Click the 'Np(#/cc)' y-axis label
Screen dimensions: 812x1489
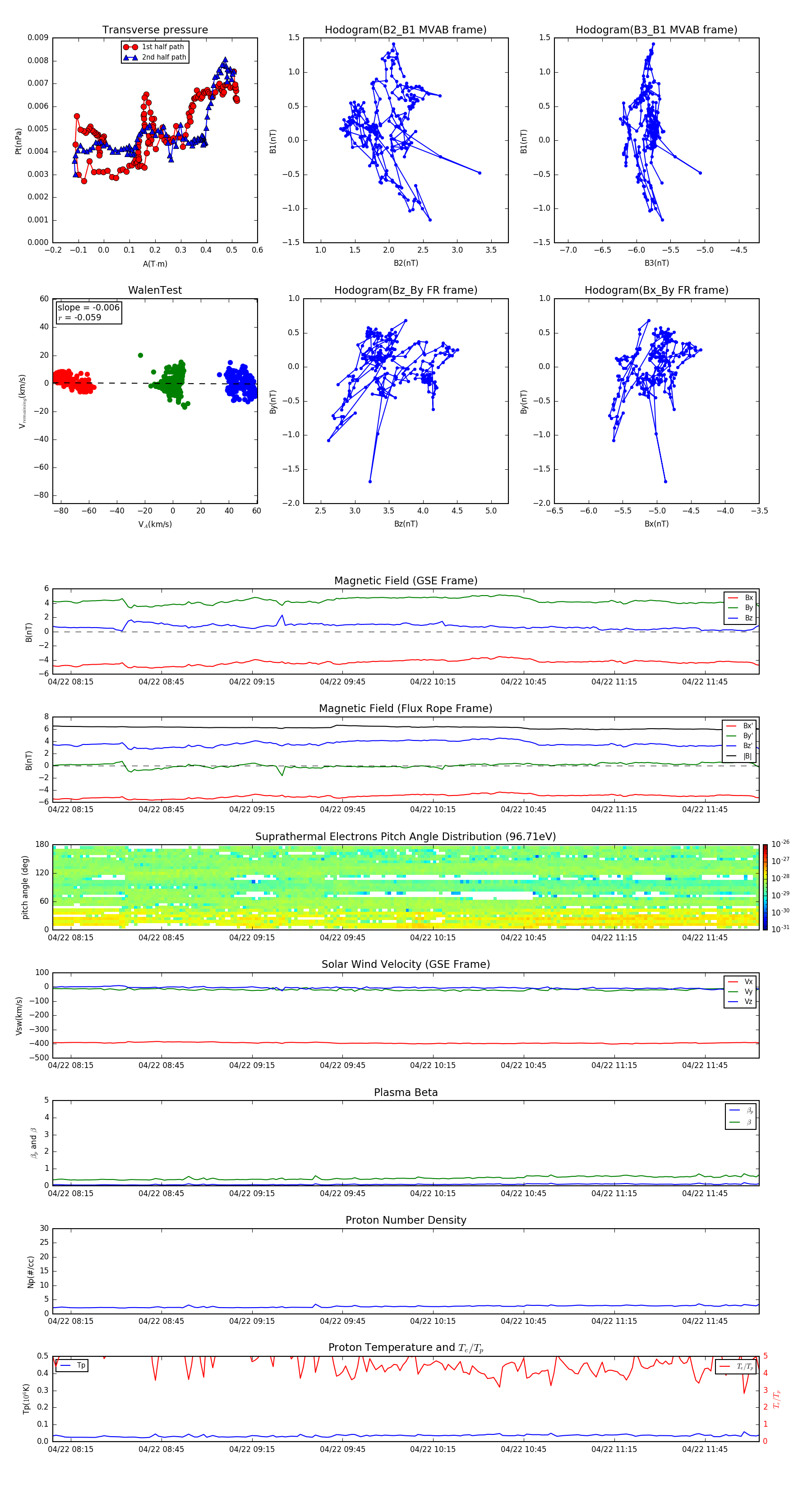click(x=31, y=1272)
